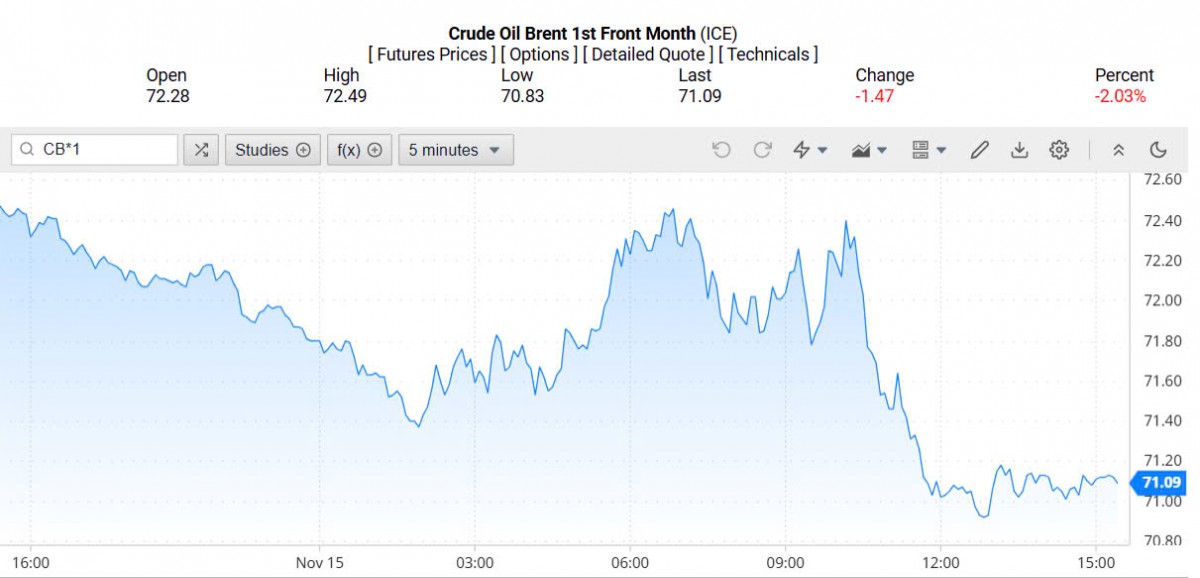Download the chart image
1200x578 pixels.
(x=1019, y=150)
